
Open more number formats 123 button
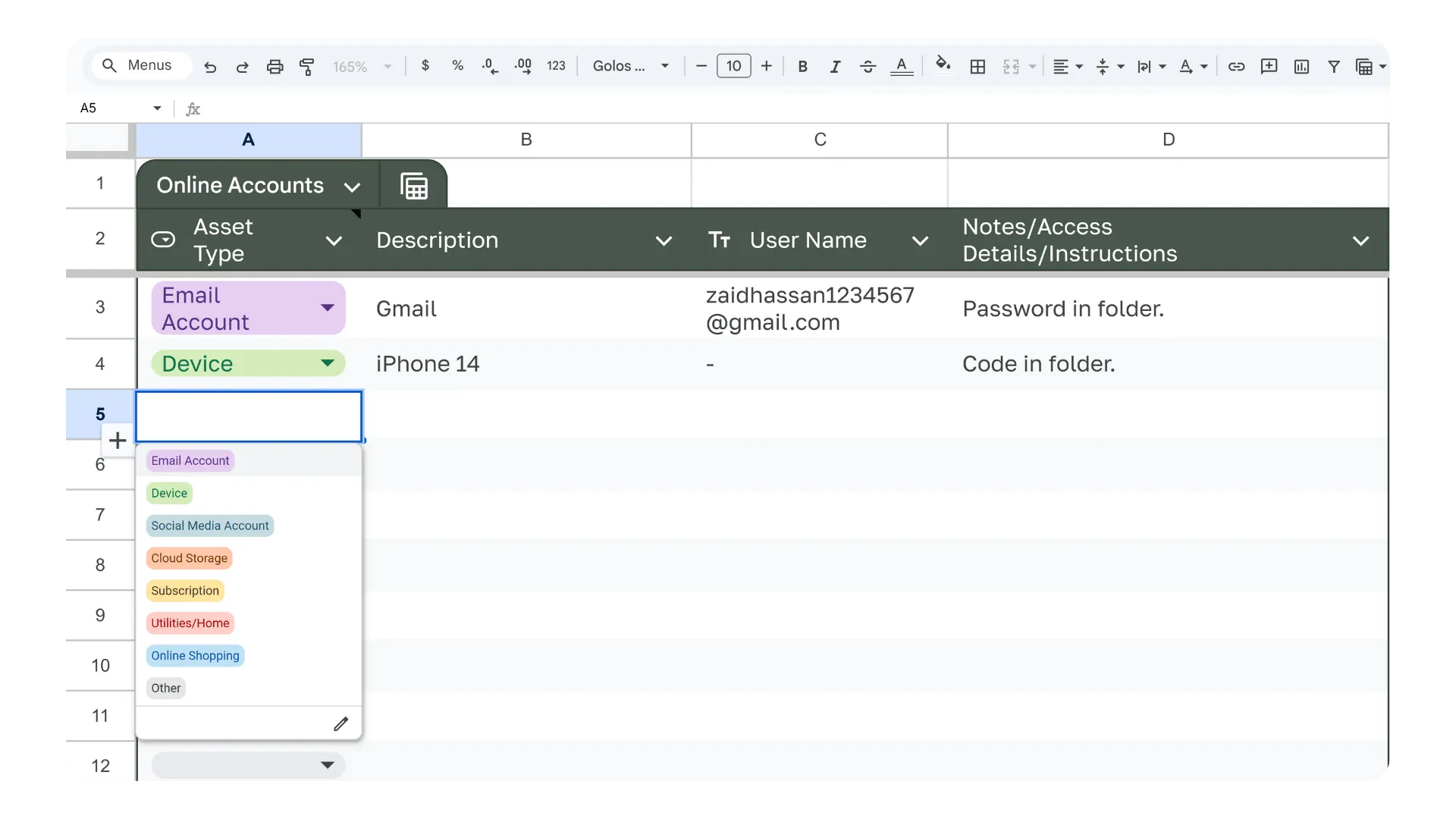click(x=556, y=66)
